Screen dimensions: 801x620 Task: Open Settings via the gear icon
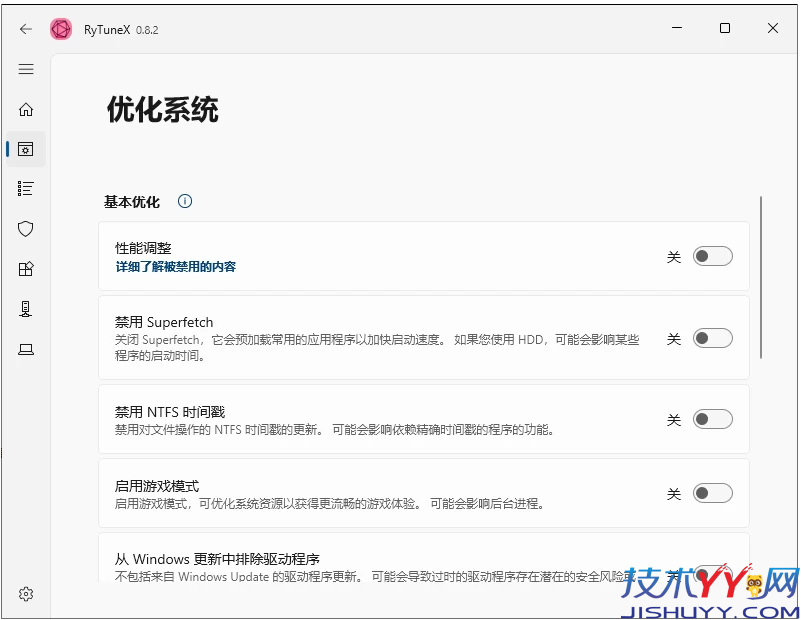[x=26, y=593]
